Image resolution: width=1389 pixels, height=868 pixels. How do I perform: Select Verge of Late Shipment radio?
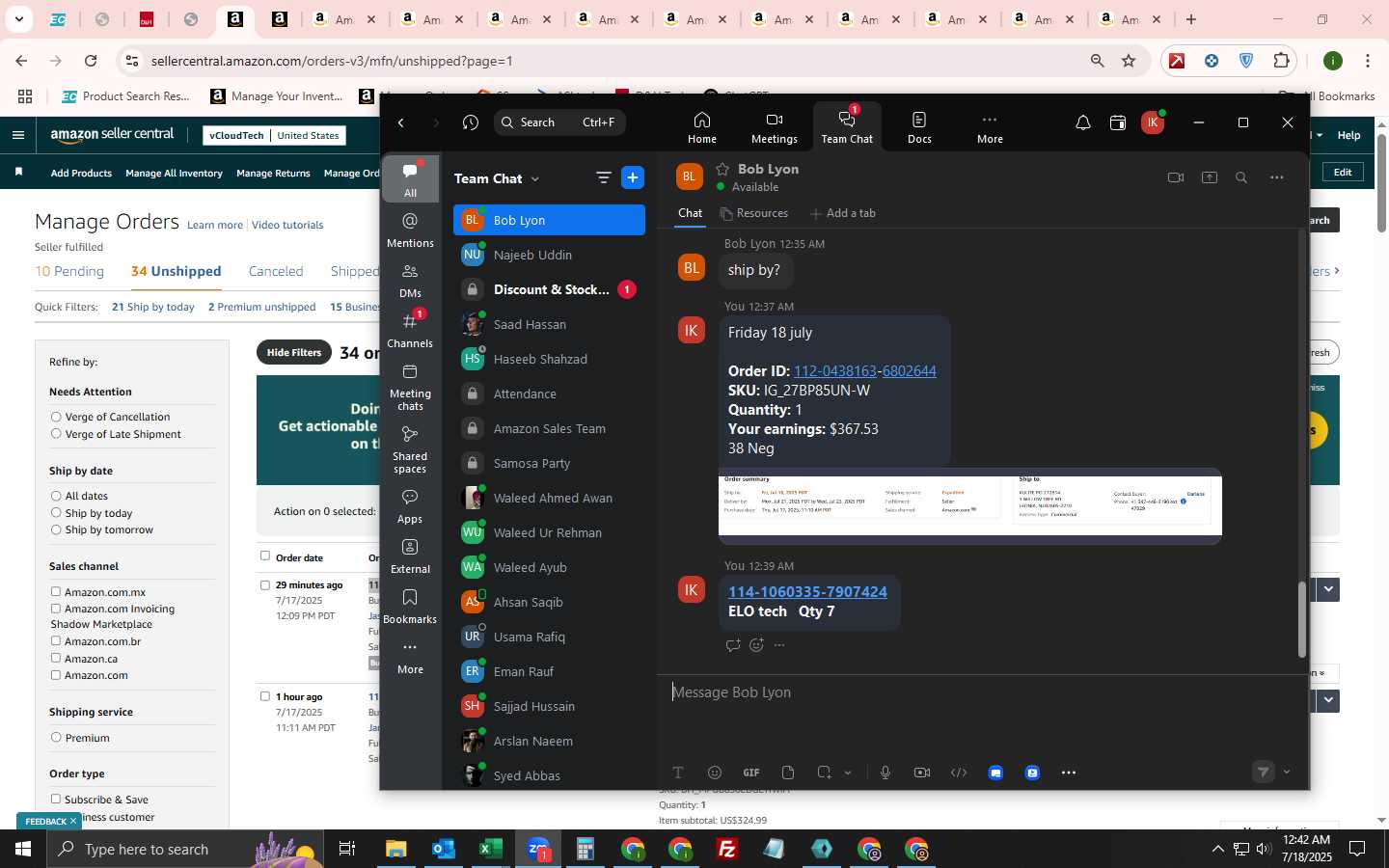coord(56,434)
